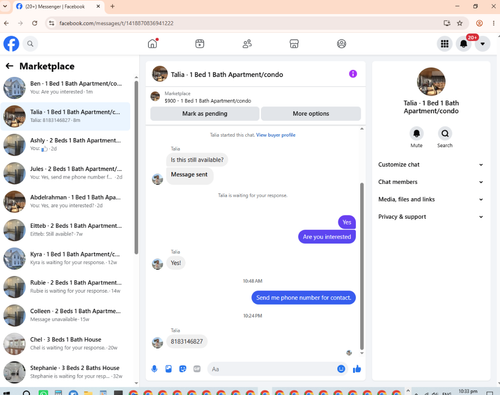Open the Groups/profile circle icon
The width and height of the screenshot is (500, 395).
click(x=341, y=44)
